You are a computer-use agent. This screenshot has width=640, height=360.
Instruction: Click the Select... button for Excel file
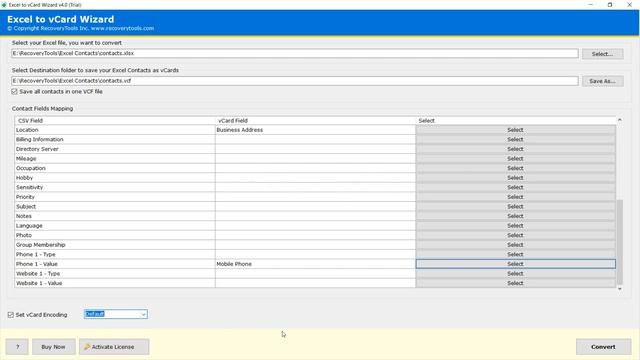[602, 54]
